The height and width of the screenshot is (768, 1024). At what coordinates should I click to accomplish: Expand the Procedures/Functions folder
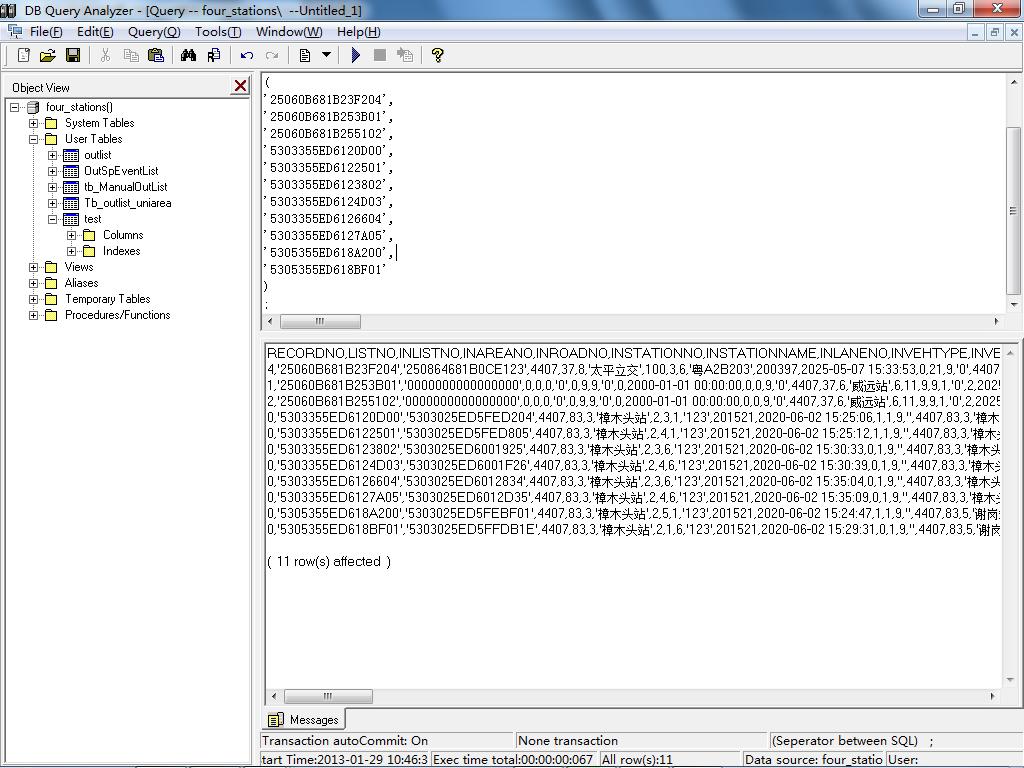[x=33, y=315]
